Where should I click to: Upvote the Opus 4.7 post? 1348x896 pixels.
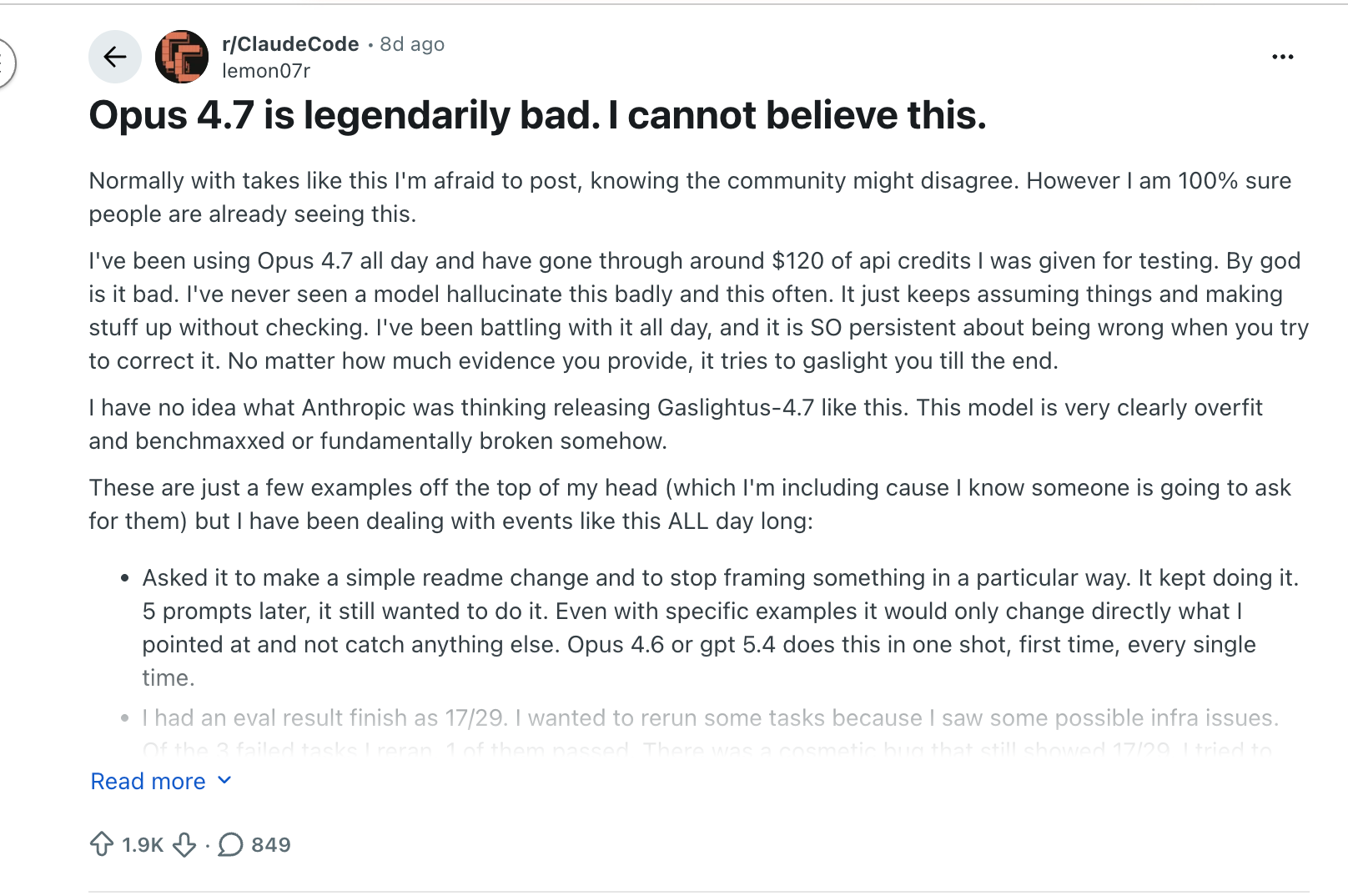click(102, 844)
